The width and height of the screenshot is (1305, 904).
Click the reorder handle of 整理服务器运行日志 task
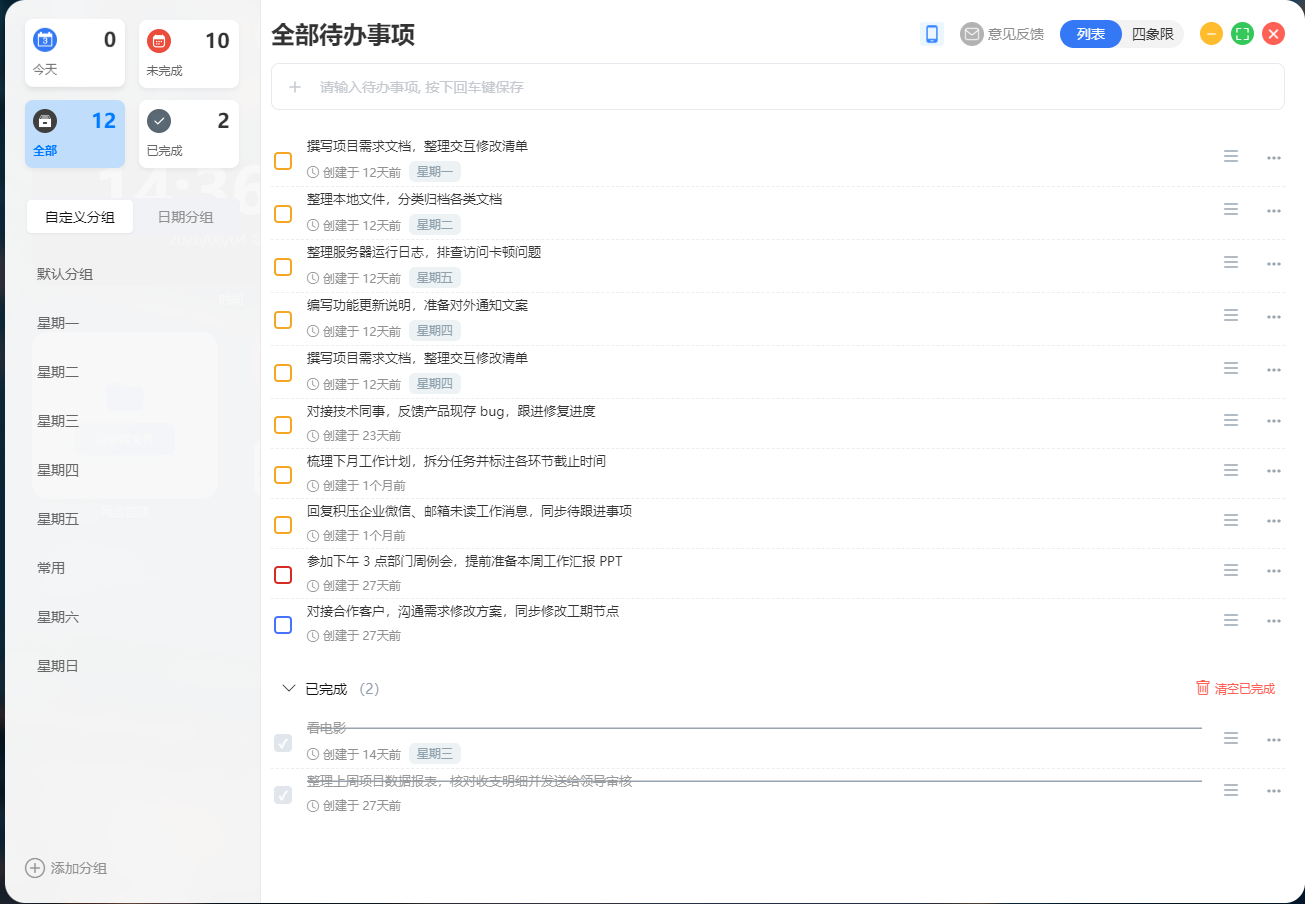(x=1231, y=262)
